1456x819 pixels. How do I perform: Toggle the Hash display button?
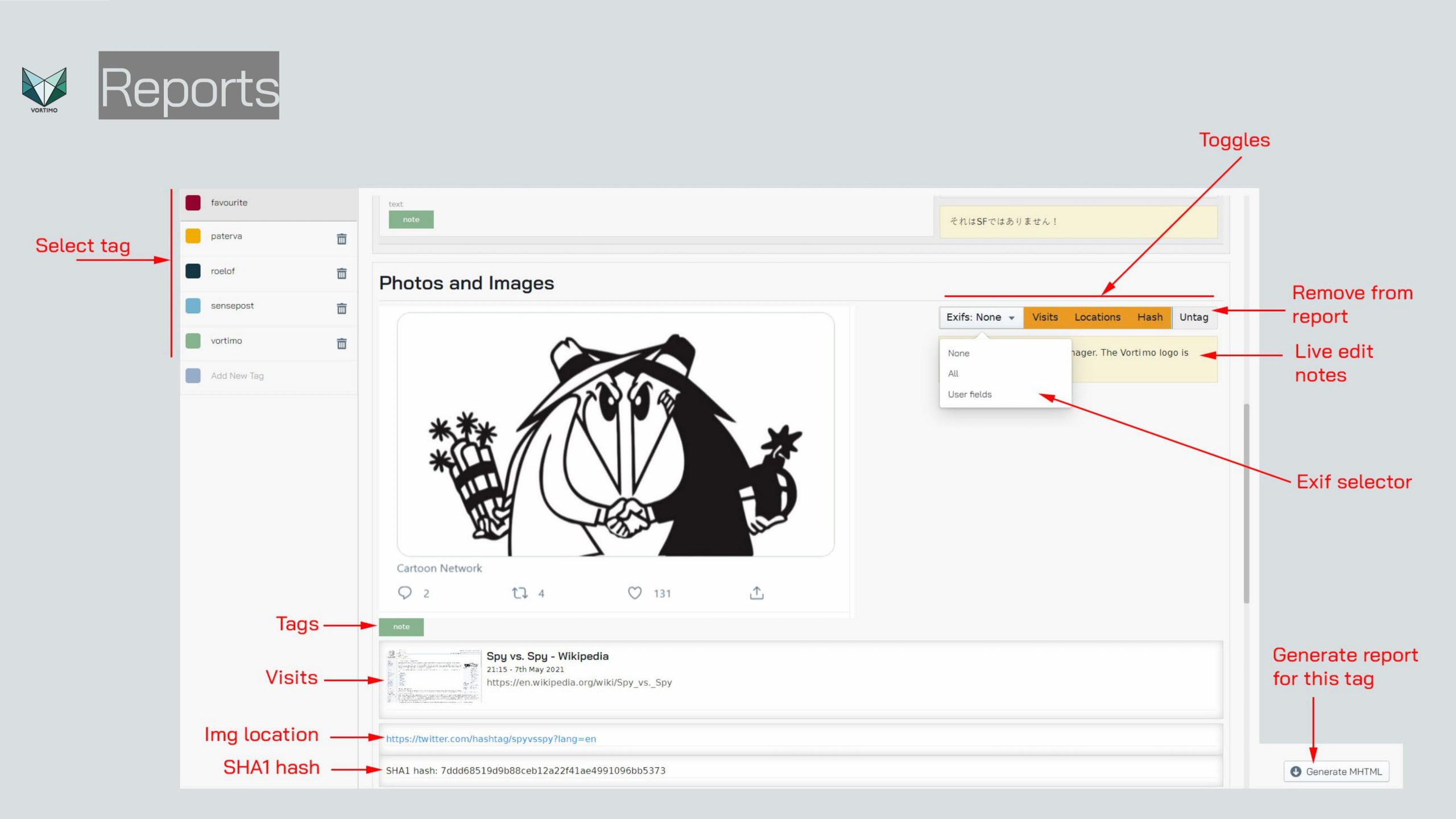1150,317
